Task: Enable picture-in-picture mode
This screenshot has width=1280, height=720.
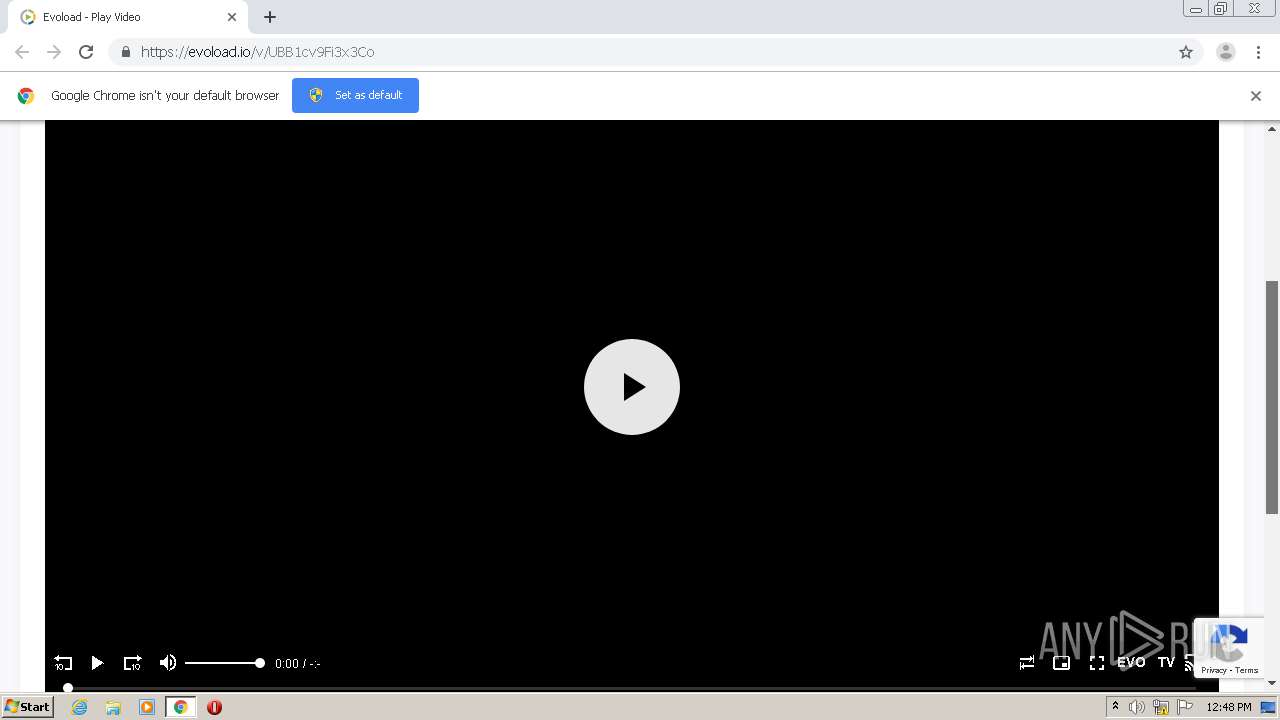Action: pos(1062,663)
